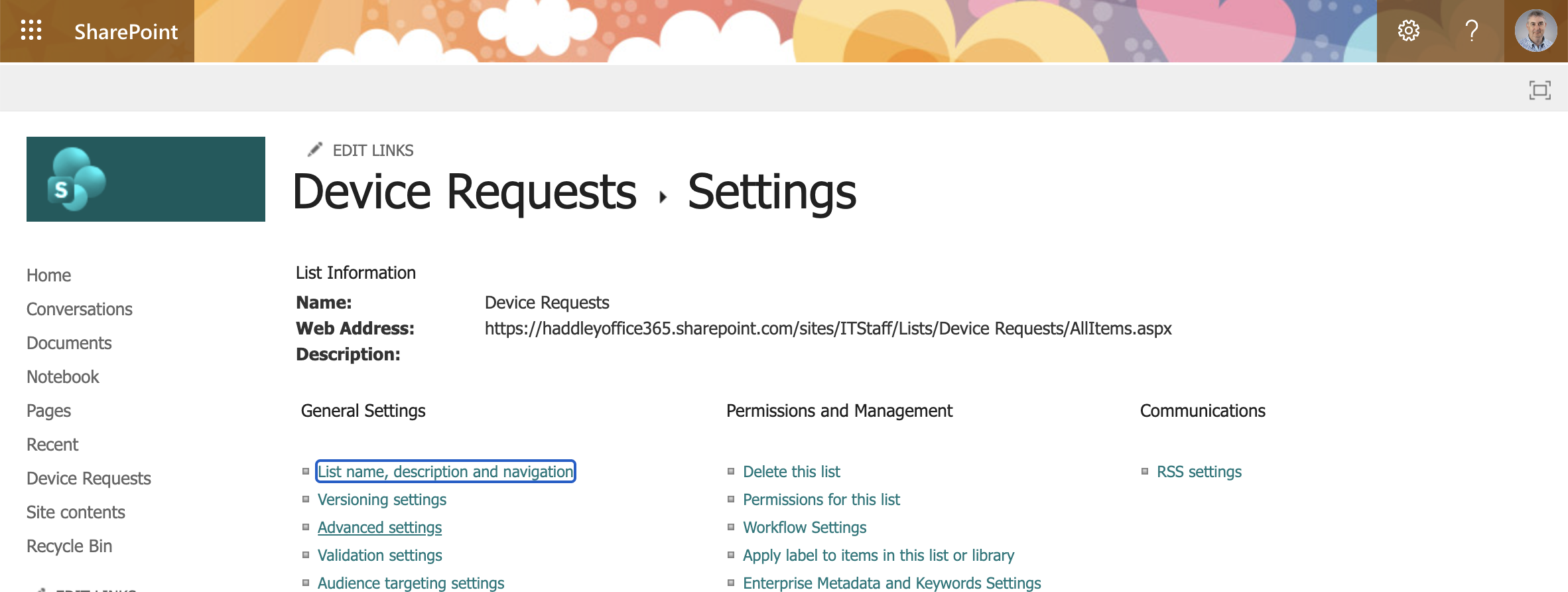
Task: Open Recycle Bin in left navigation
Action: coord(69,546)
